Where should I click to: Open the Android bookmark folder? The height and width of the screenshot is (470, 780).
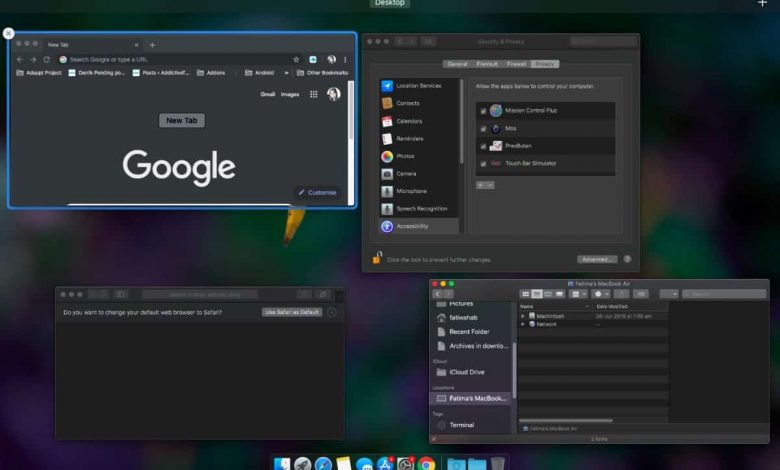260,73
